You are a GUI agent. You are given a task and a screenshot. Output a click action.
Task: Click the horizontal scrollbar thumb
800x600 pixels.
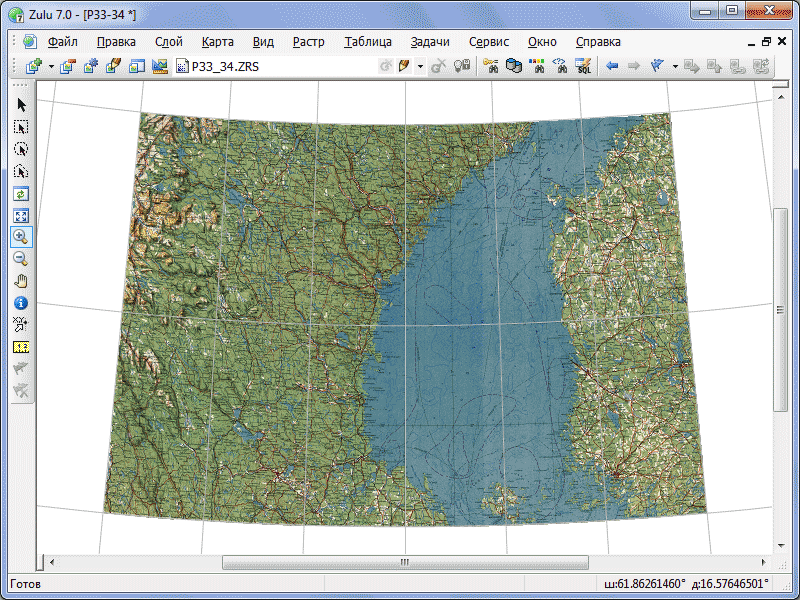tap(405, 563)
